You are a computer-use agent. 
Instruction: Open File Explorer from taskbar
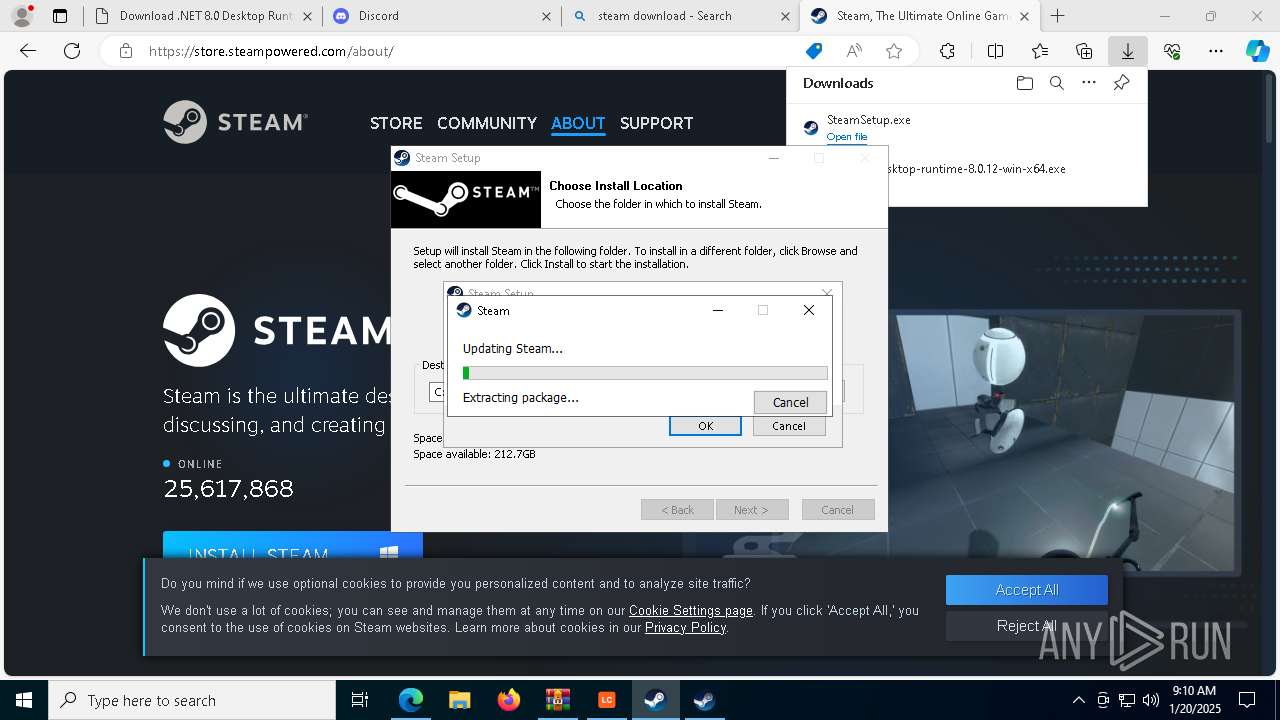(459, 700)
